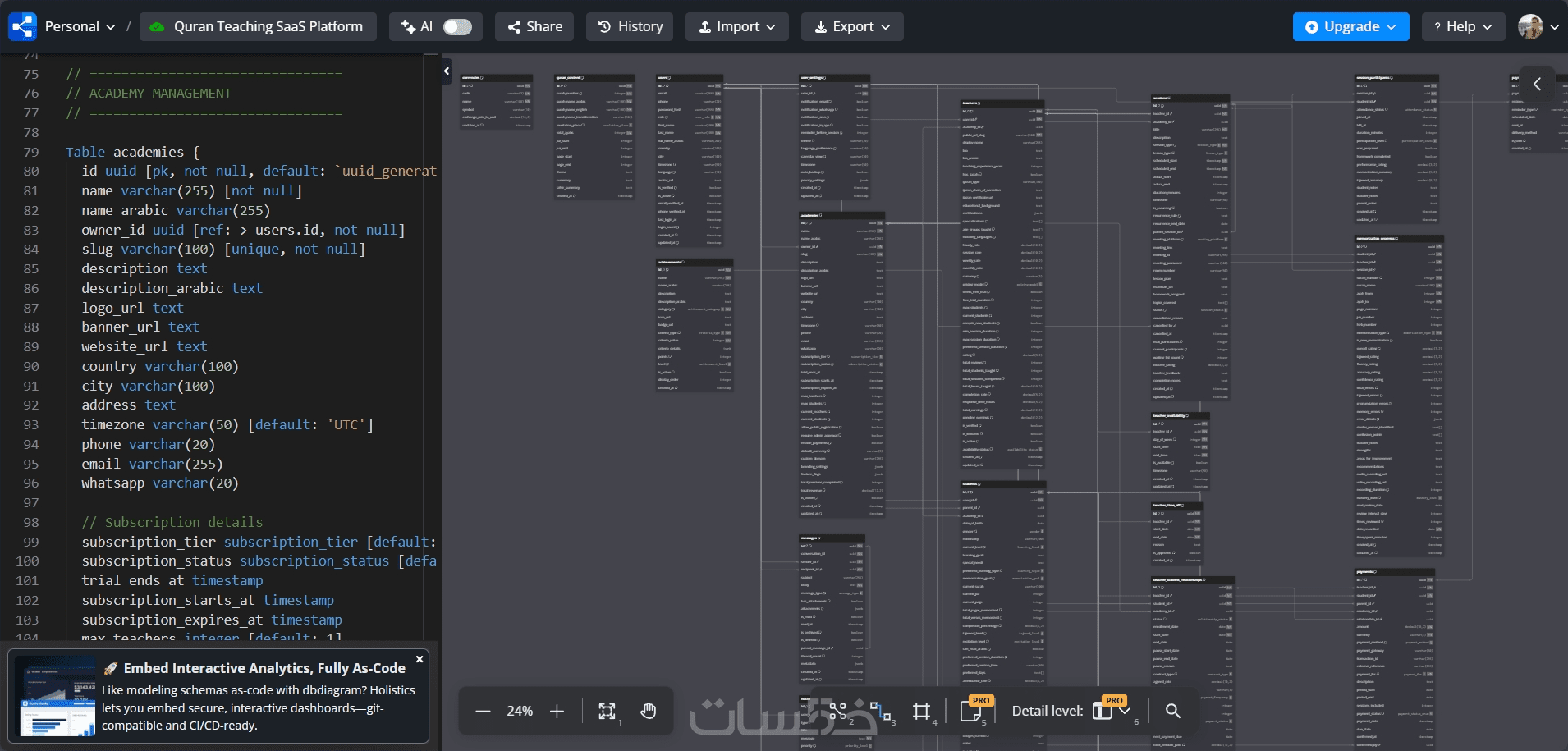Viewport: 1568px width, 751px height.
Task: Open the diagram search magnifier
Action: (1173, 711)
